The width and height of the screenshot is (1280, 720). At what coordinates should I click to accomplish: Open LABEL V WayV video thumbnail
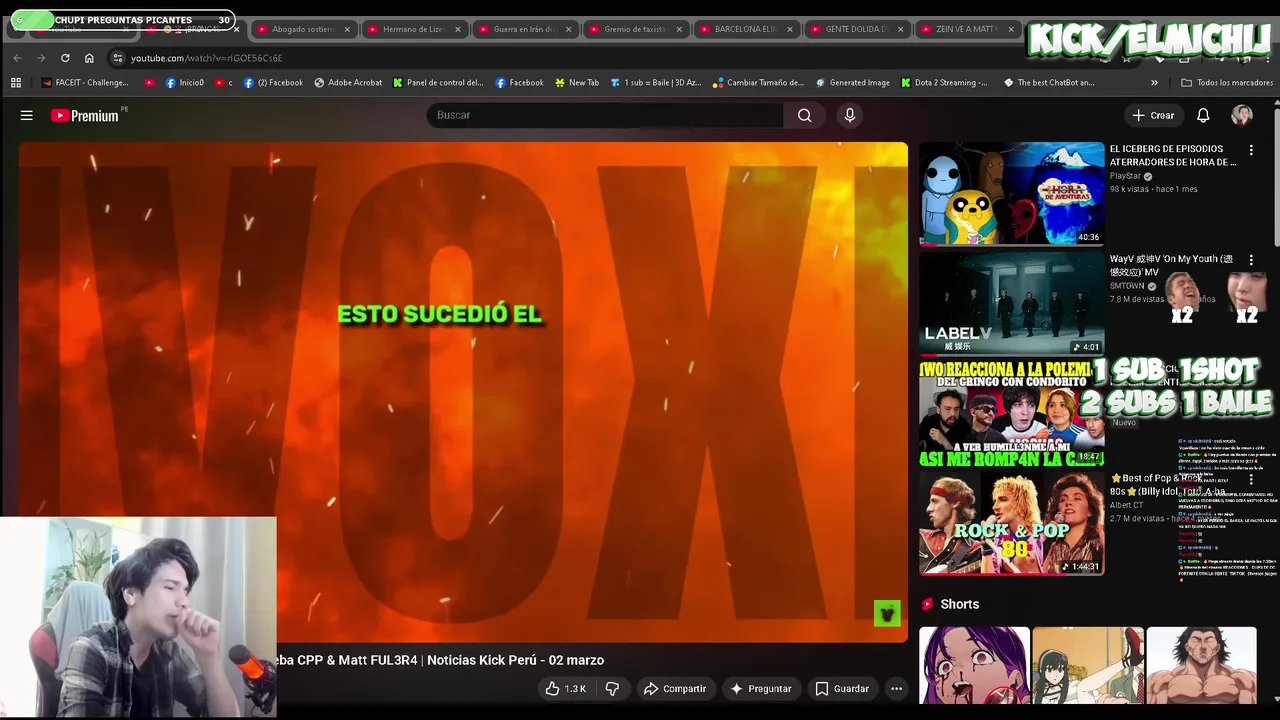(1012, 303)
